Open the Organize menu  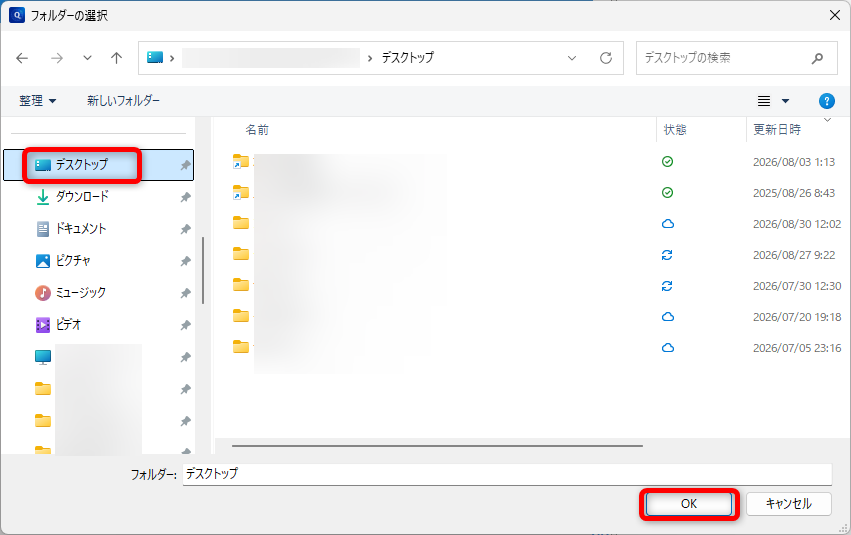[37, 101]
